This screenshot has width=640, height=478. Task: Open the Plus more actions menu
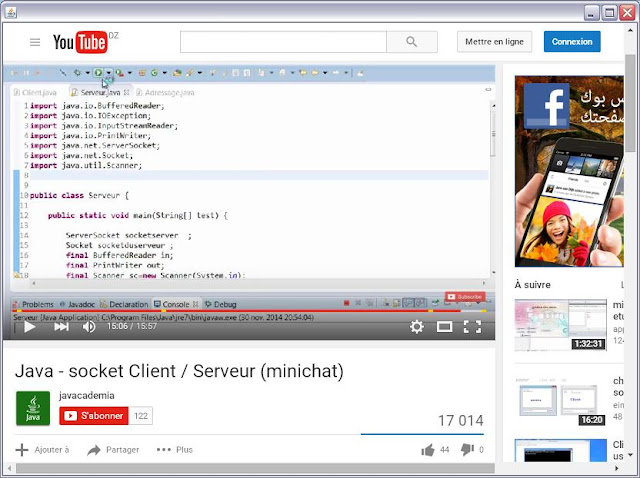click(x=175, y=450)
